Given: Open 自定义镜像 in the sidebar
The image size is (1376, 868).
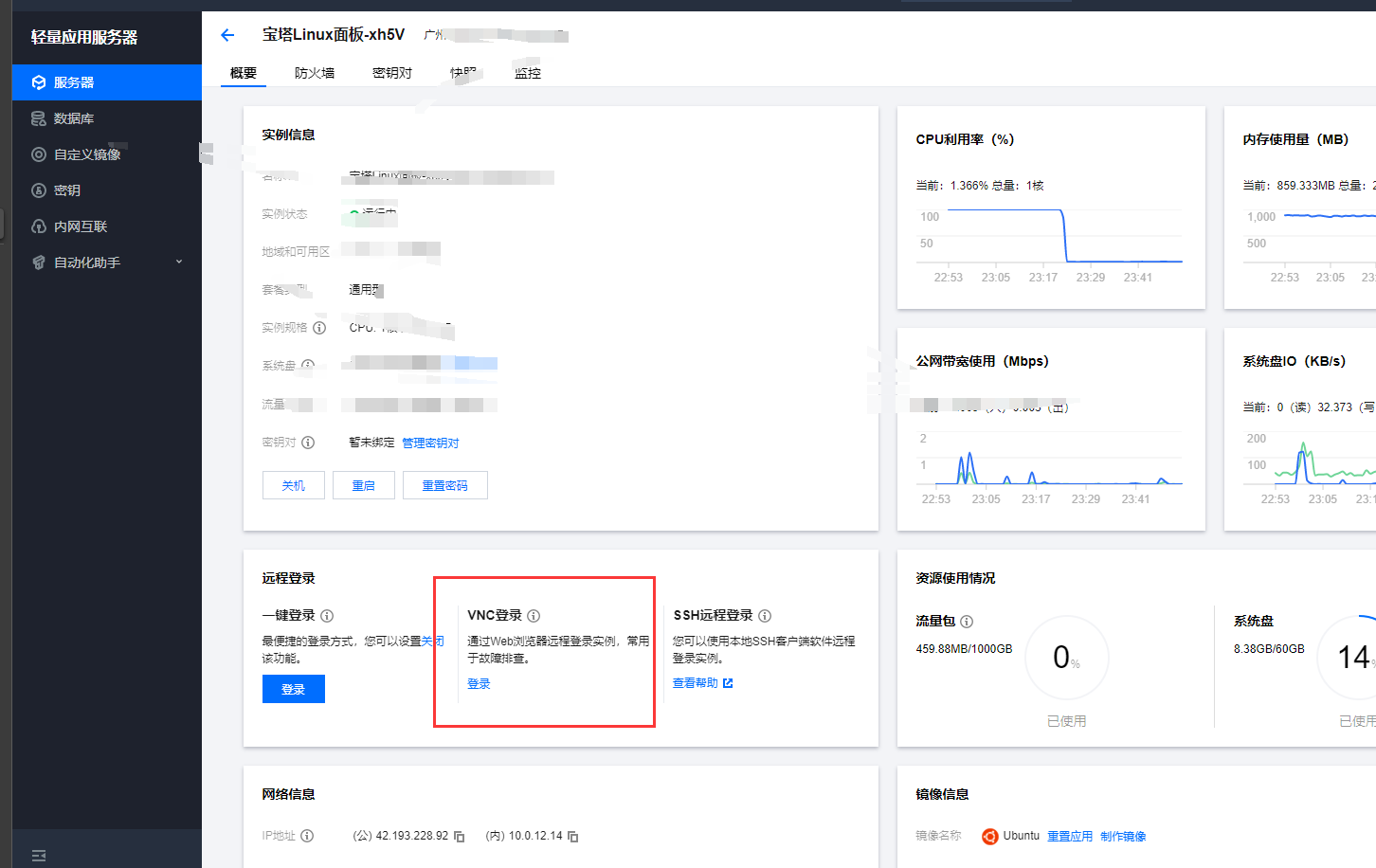Looking at the screenshot, I should point(107,154).
